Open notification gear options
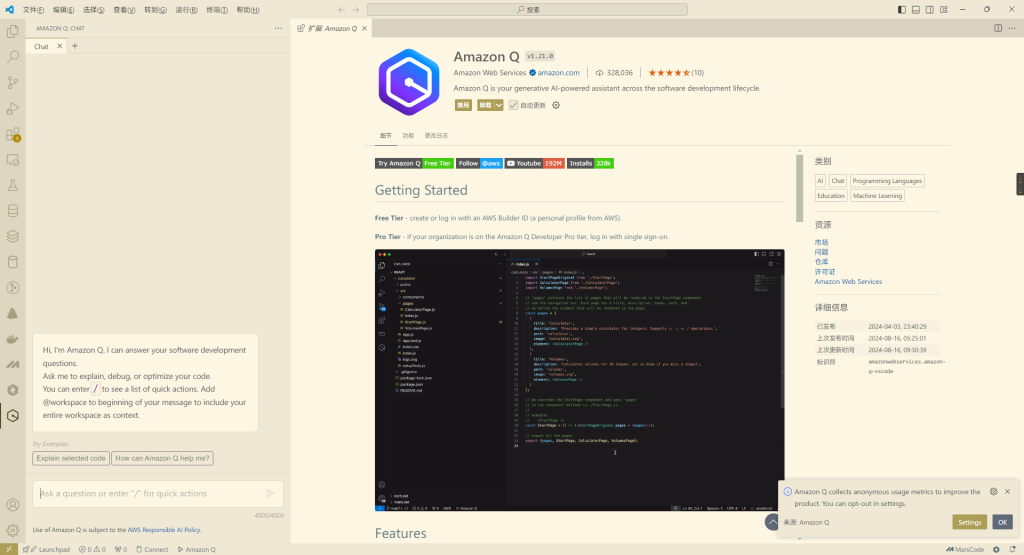This screenshot has height=555, width=1024. click(x=993, y=492)
